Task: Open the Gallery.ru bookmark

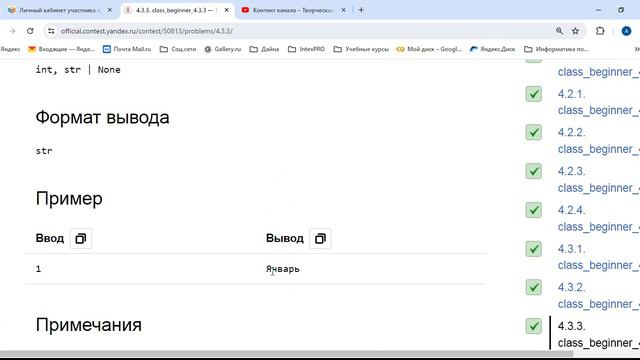Action: point(223,49)
